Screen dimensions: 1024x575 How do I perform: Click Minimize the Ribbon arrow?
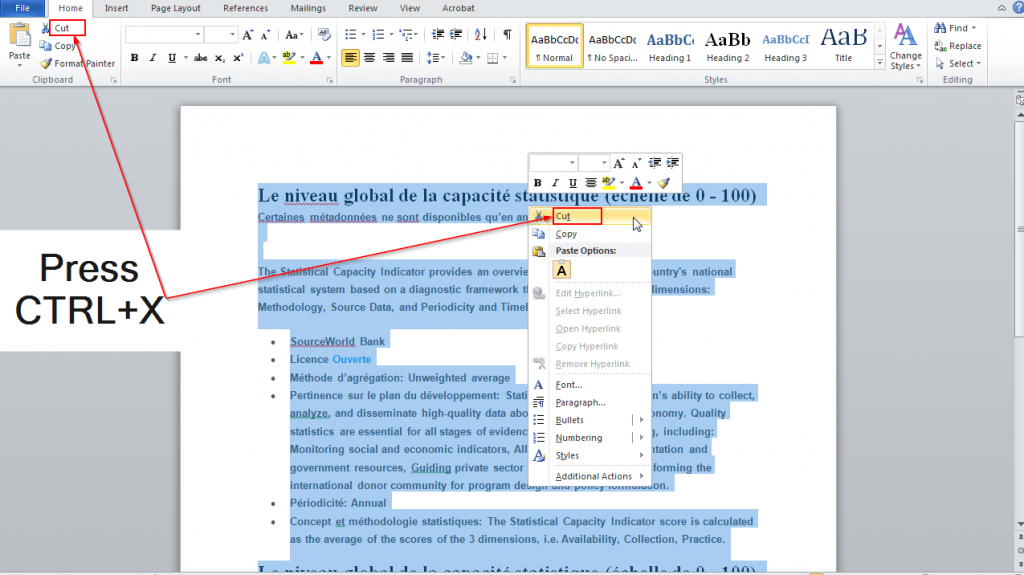point(1001,8)
